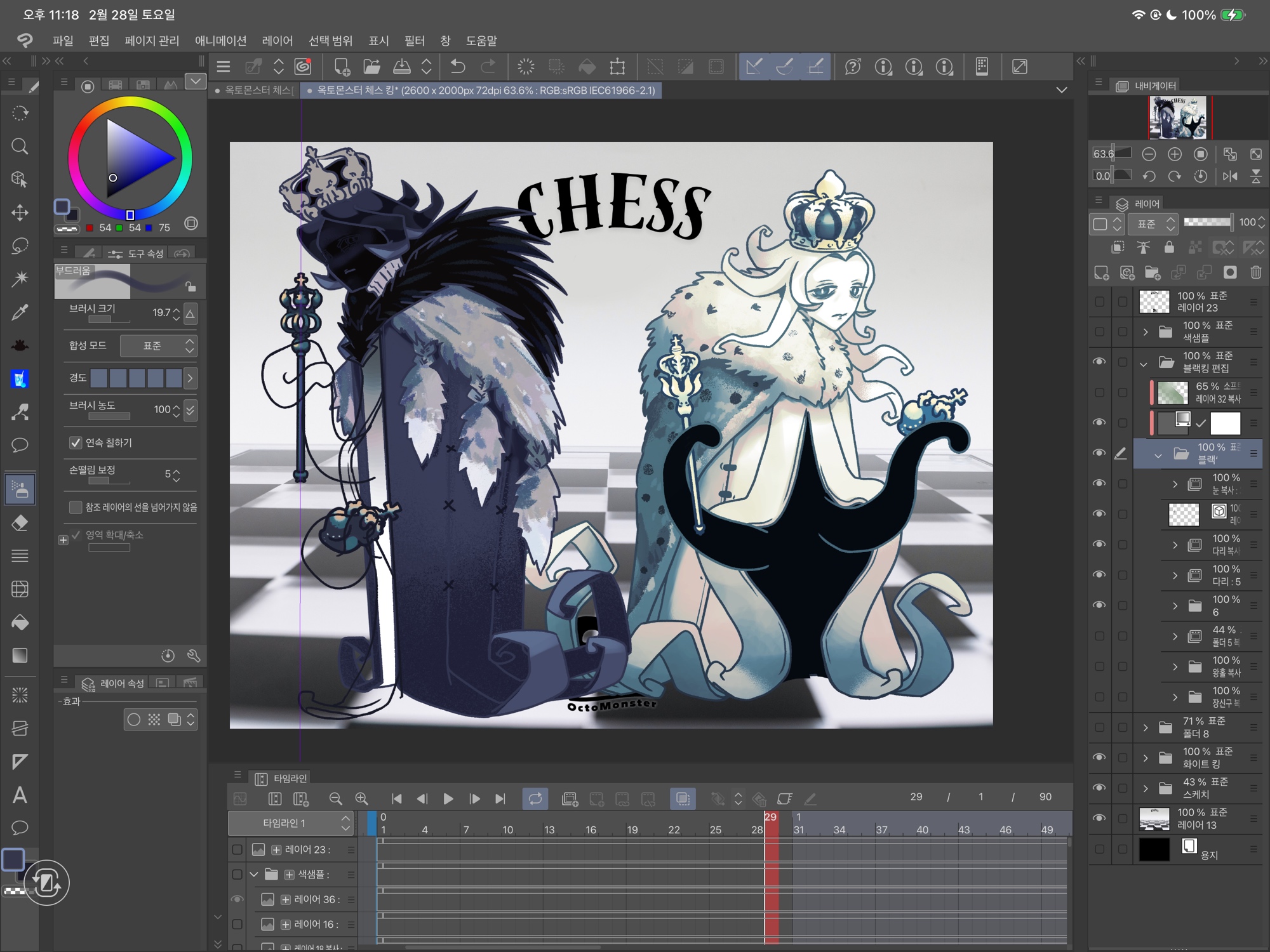Click the delete layer trash icon
The height and width of the screenshot is (952, 1270).
pos(1255,273)
